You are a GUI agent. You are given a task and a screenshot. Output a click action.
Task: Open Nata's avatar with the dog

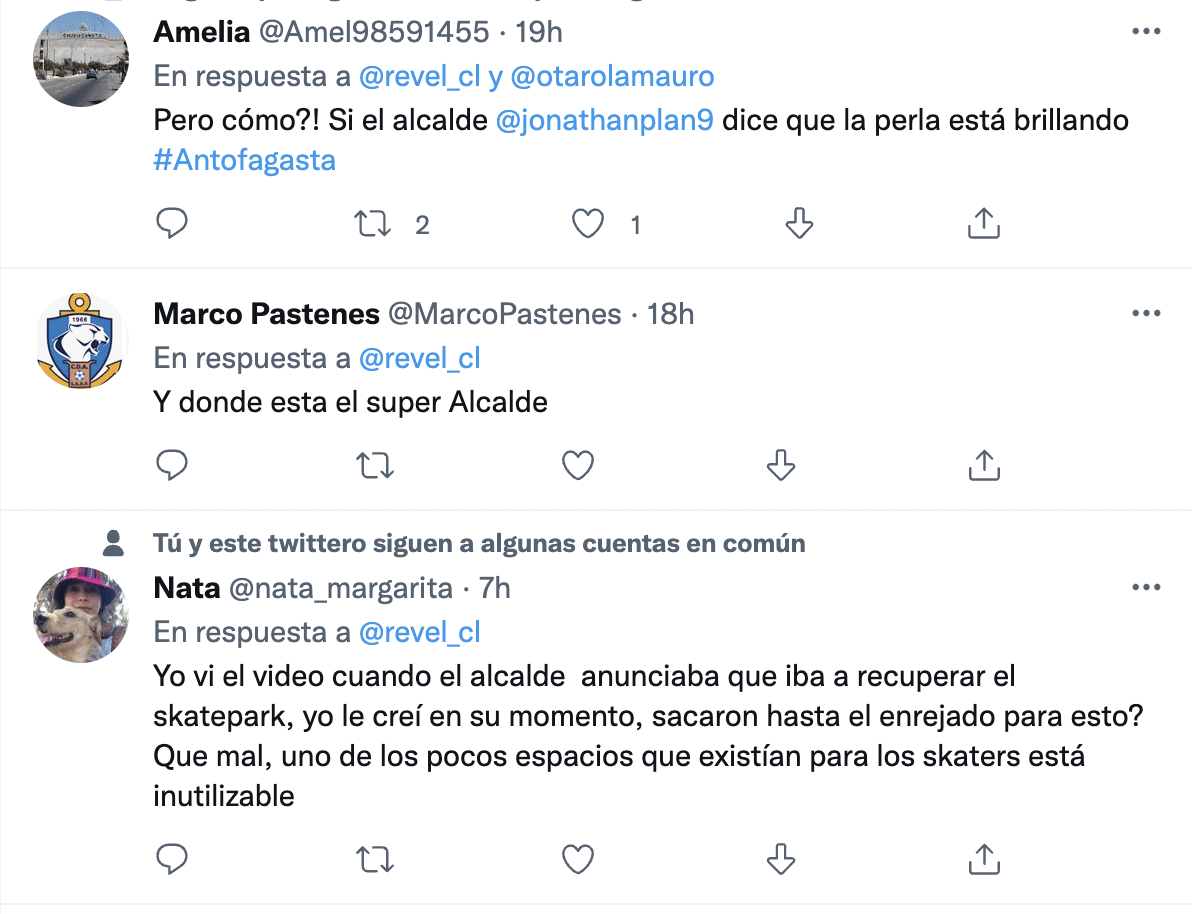(x=81, y=614)
